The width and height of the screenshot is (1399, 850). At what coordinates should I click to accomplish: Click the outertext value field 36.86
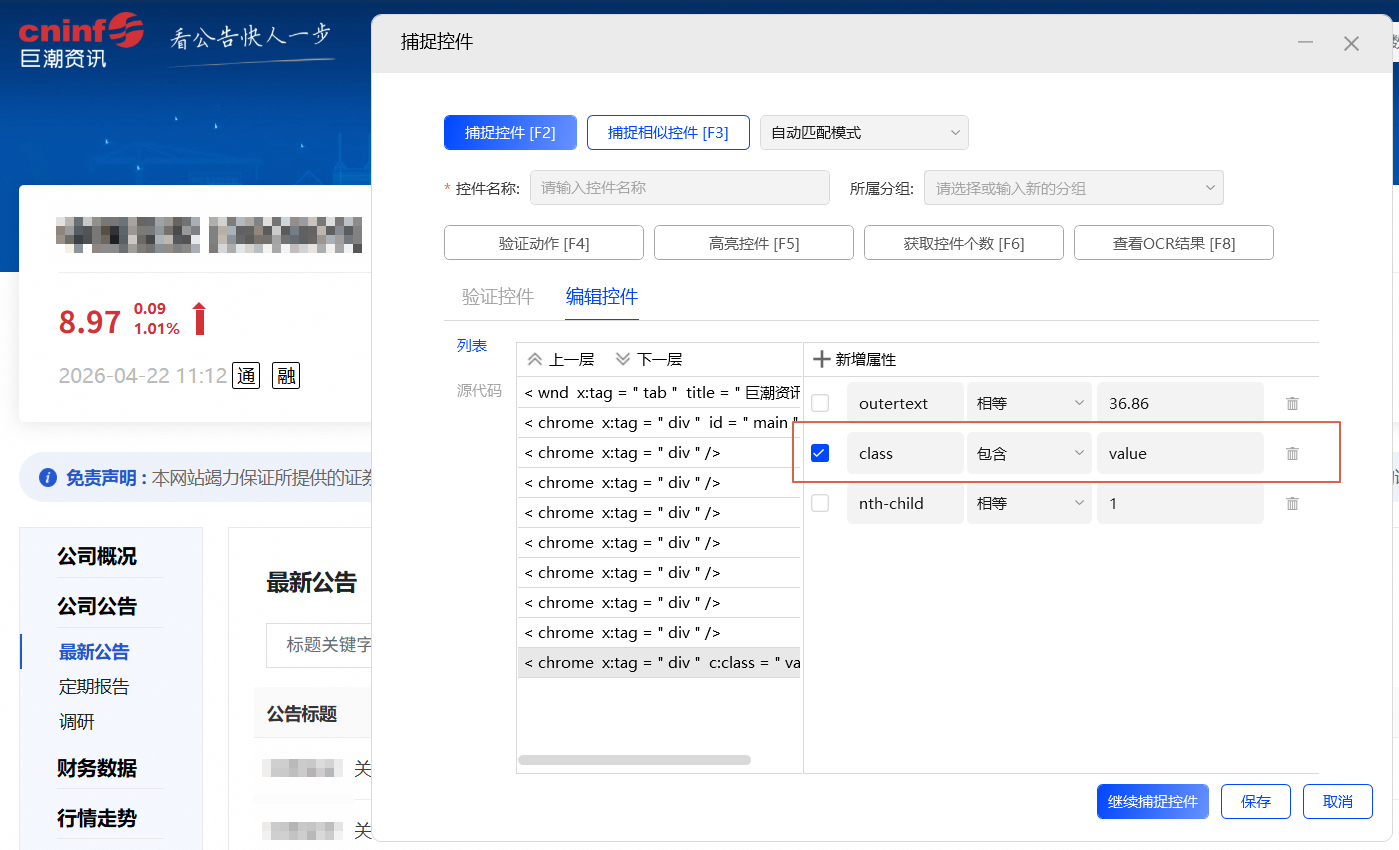(x=1180, y=404)
